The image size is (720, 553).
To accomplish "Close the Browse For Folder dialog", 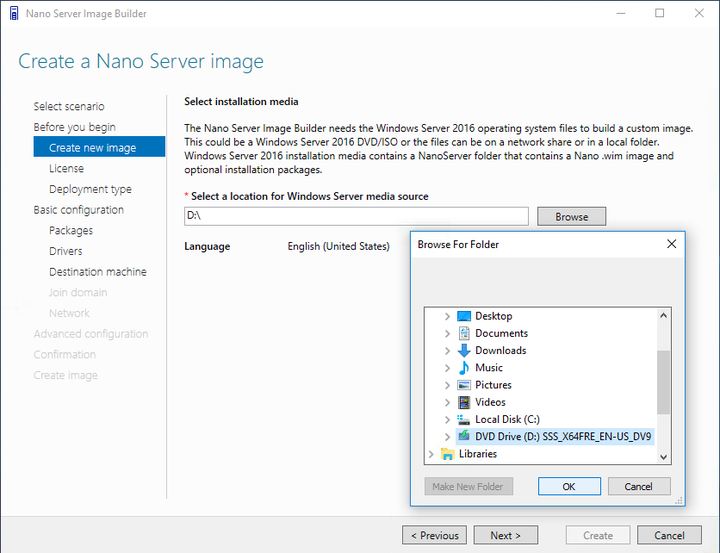I will (x=671, y=244).
